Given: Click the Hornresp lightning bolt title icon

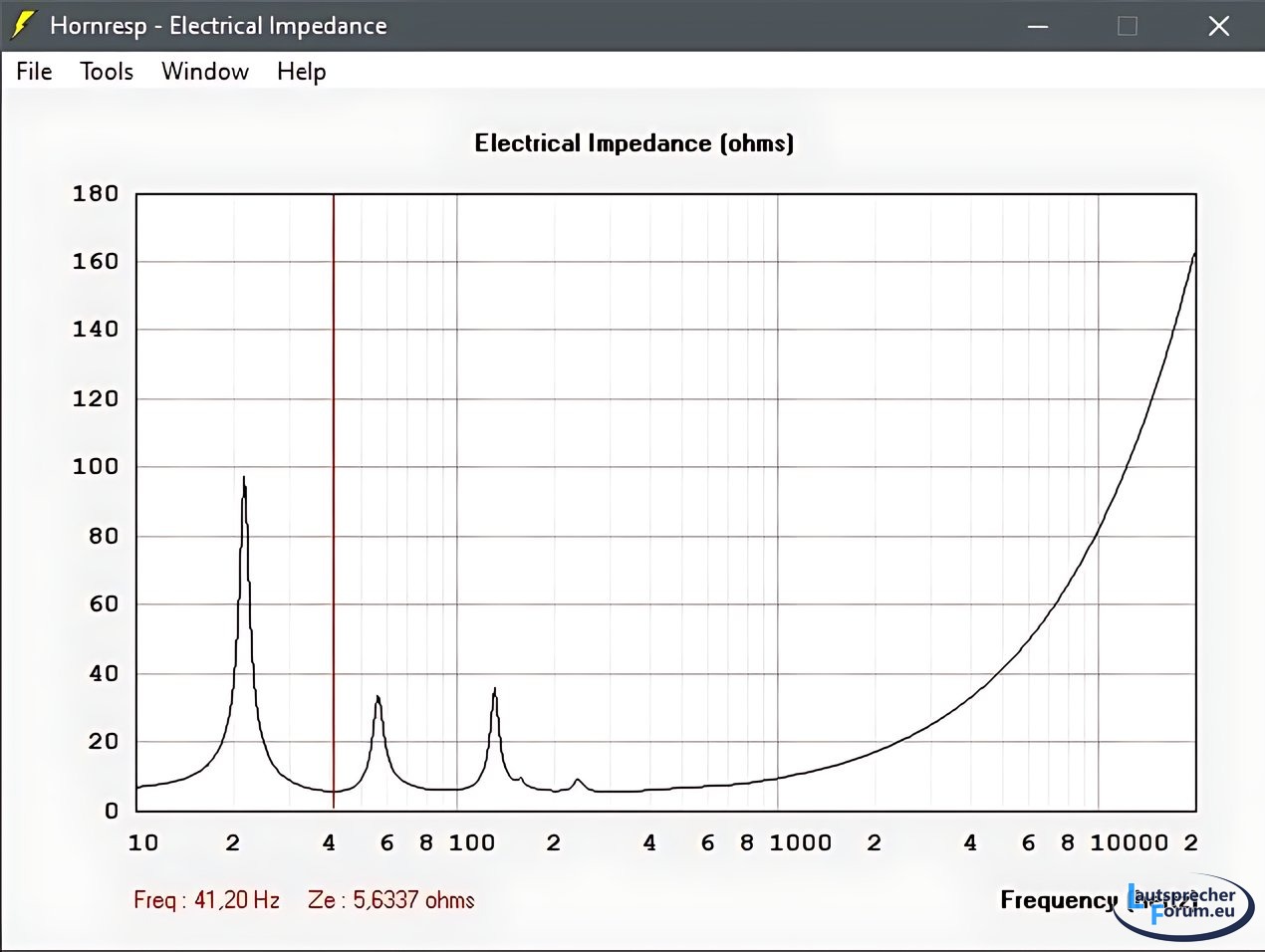Looking at the screenshot, I should click(22, 25).
